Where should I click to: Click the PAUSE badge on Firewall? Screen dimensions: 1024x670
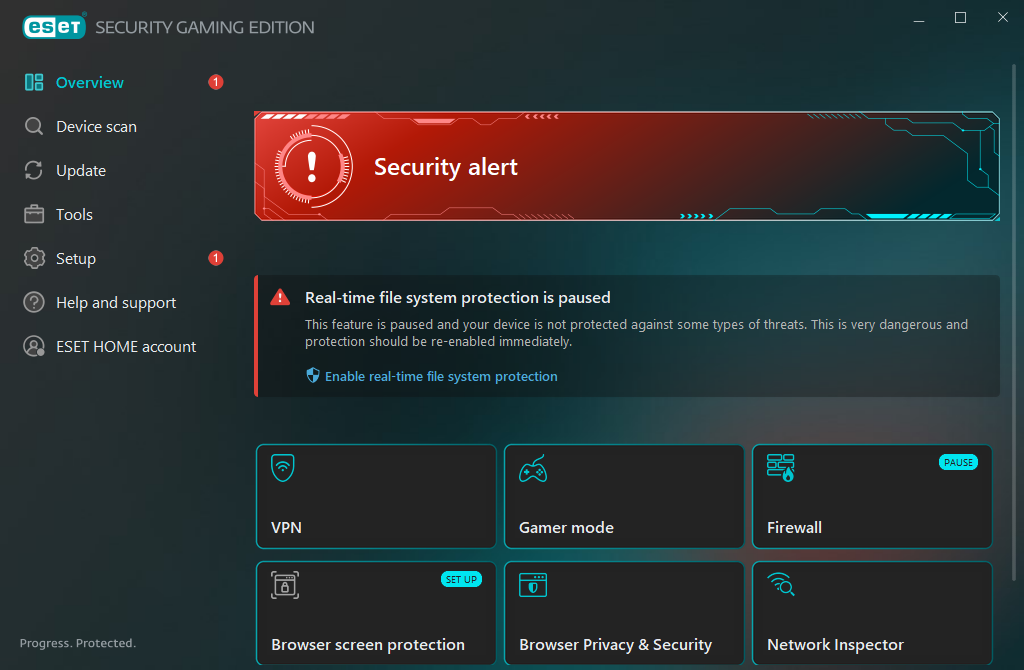(x=958, y=462)
